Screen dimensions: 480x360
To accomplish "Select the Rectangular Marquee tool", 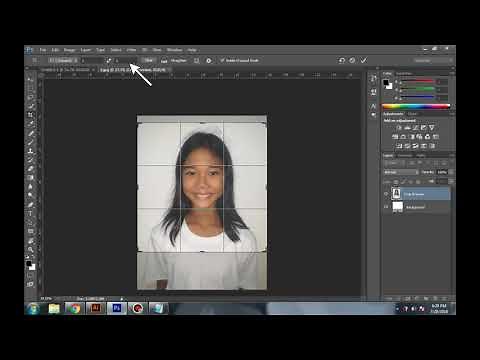I will [30, 89].
